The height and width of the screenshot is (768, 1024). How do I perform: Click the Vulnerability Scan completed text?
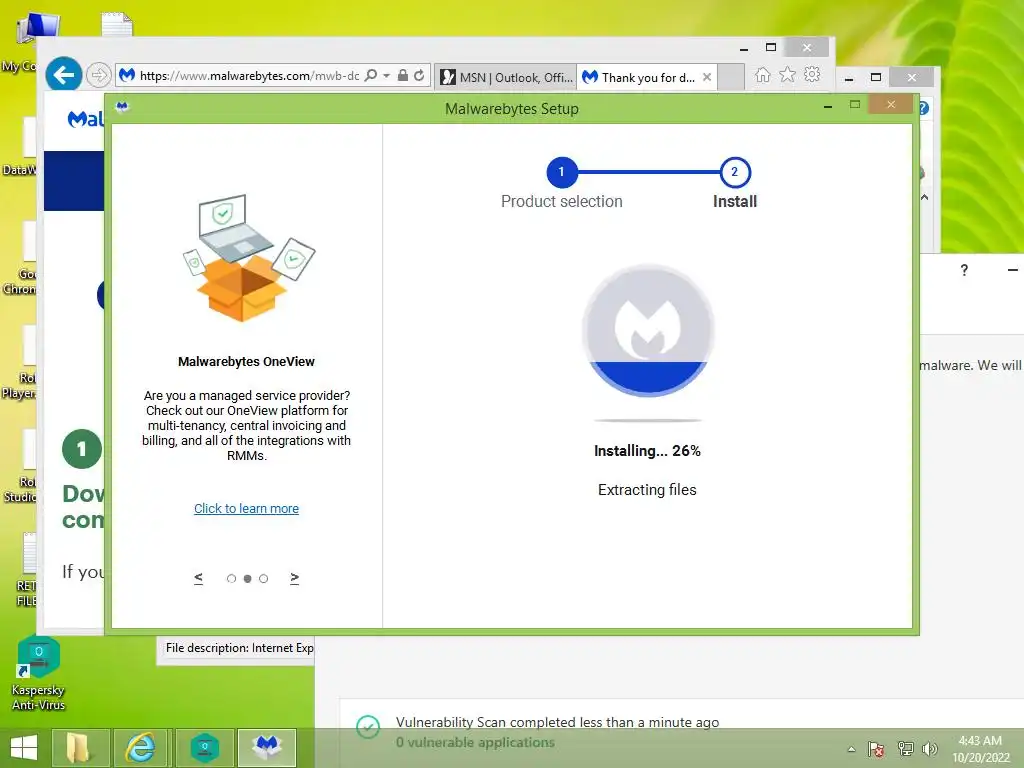pyautogui.click(x=557, y=722)
